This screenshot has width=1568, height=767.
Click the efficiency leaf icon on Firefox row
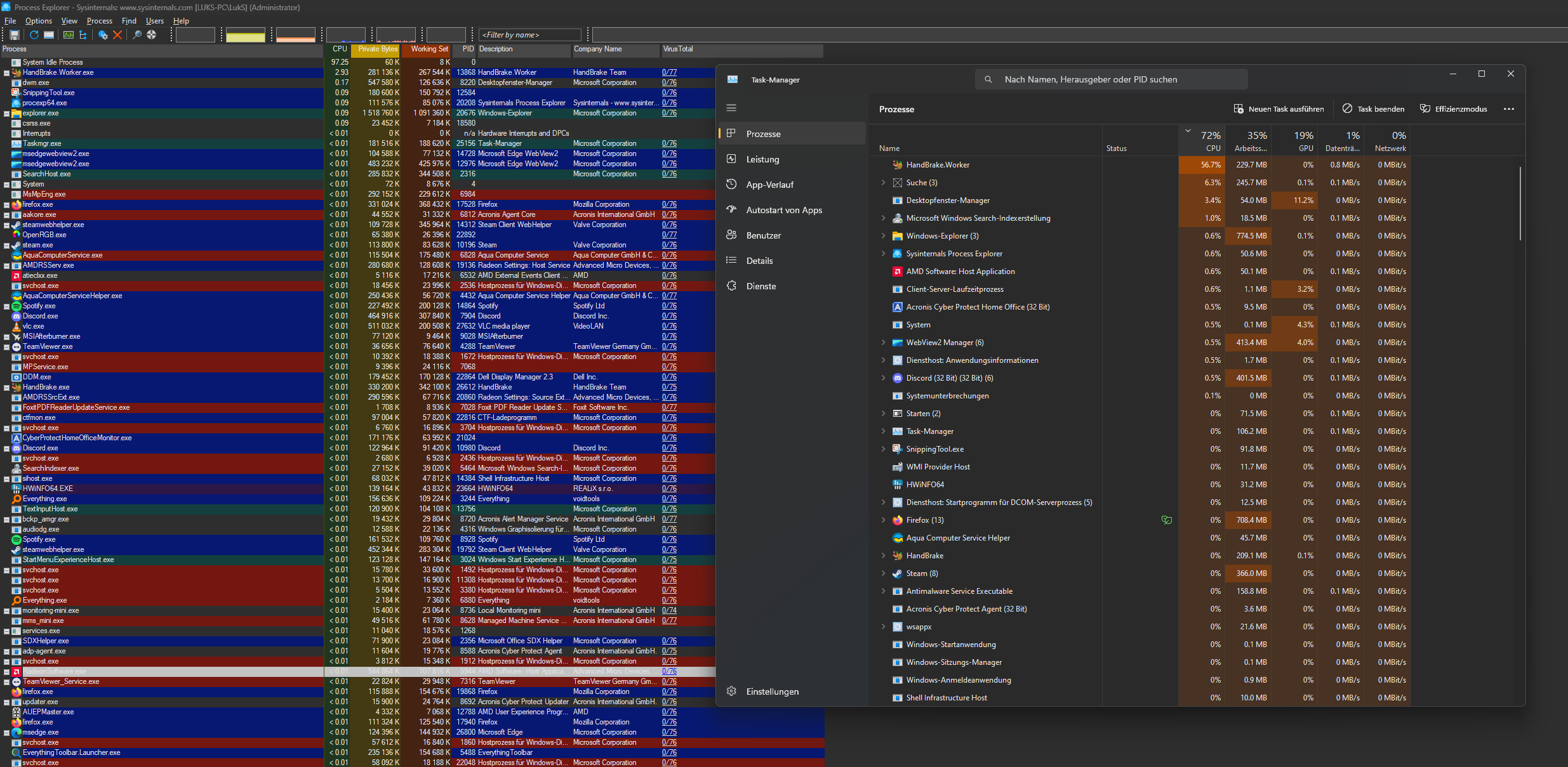coord(1167,520)
